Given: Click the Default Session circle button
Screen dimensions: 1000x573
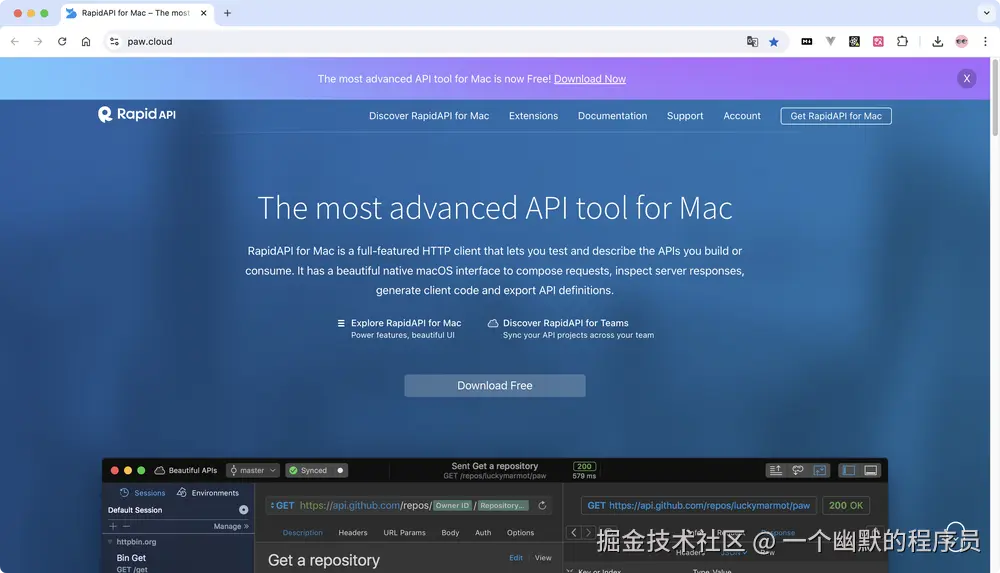Looking at the screenshot, I should tap(244, 510).
